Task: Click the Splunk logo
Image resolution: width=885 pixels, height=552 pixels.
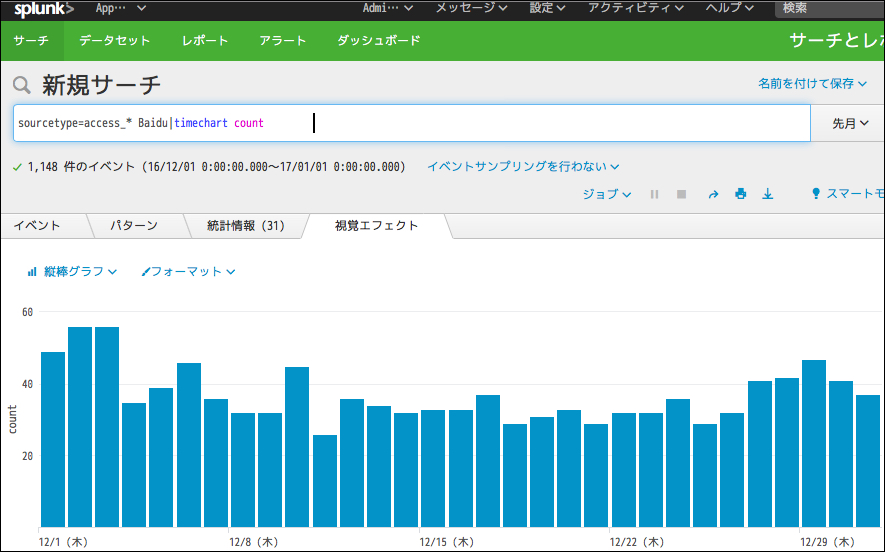Action: click(43, 9)
